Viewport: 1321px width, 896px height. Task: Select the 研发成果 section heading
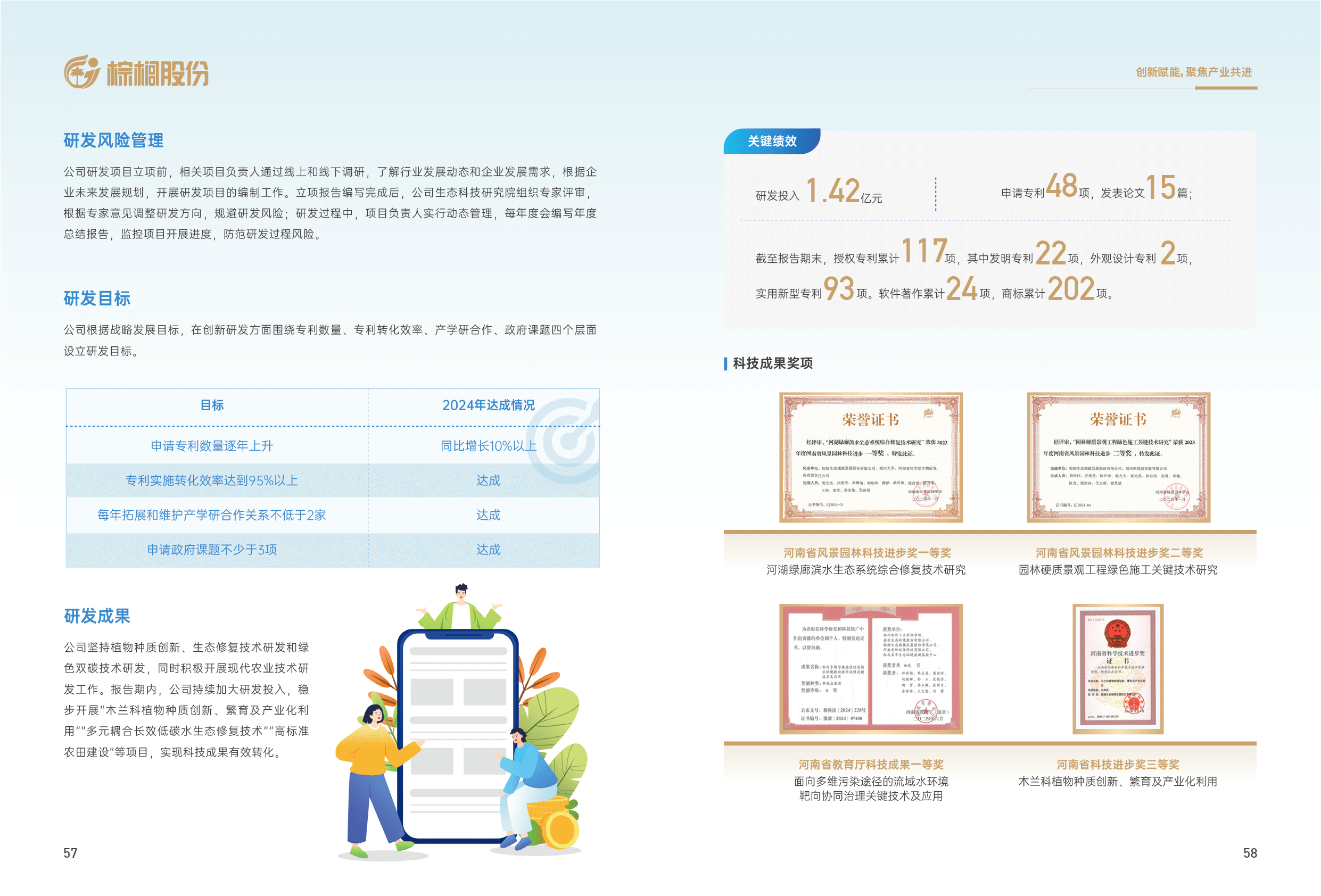97,616
